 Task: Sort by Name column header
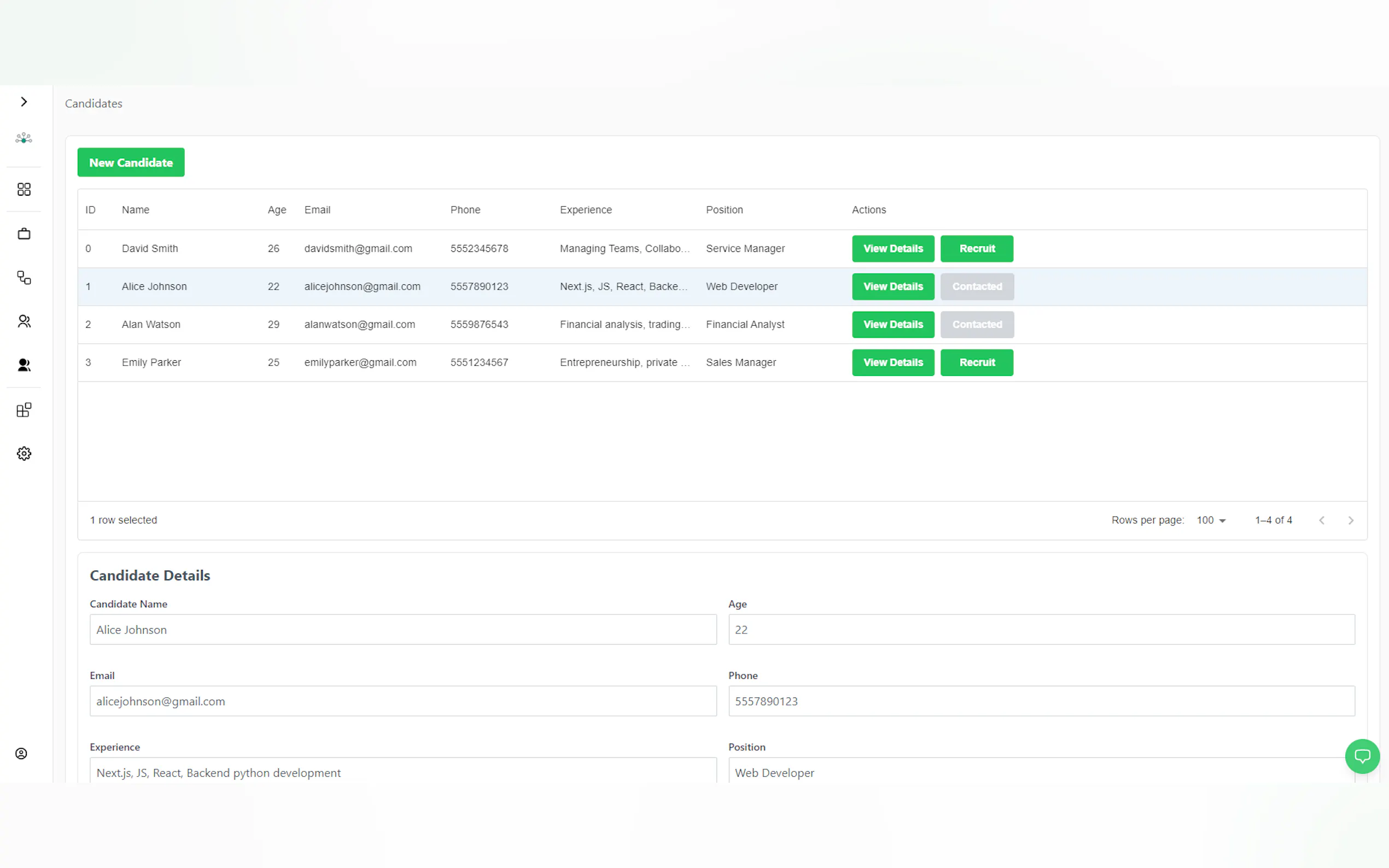click(x=136, y=210)
